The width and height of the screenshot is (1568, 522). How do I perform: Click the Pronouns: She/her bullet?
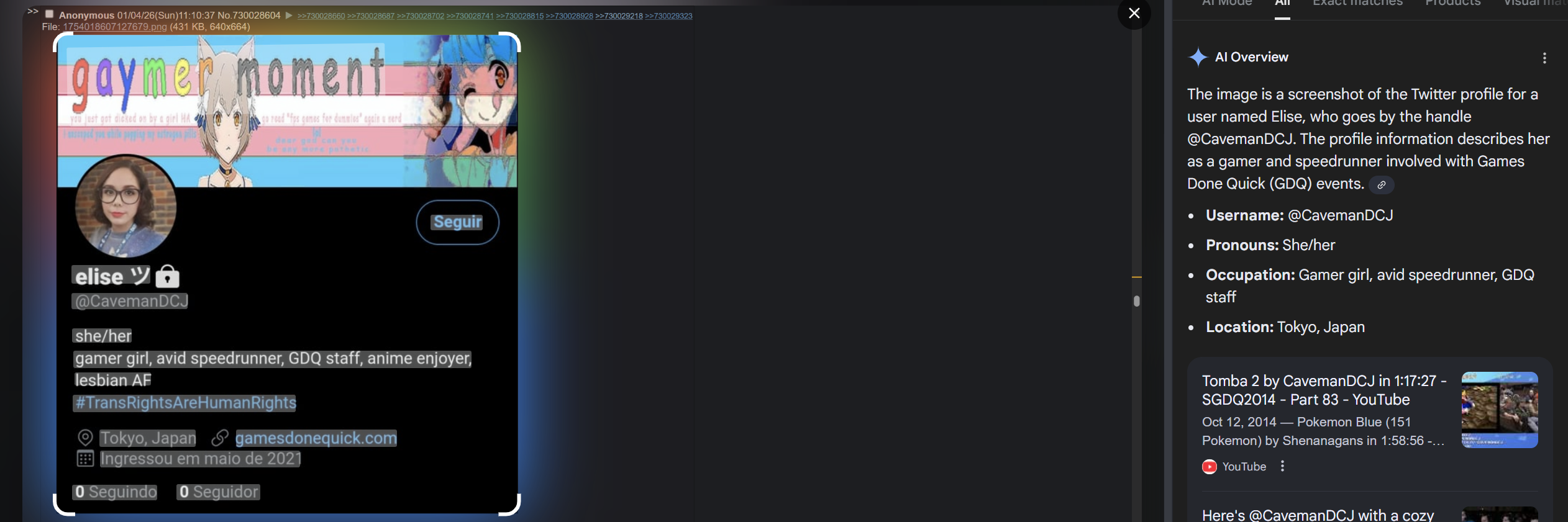(1270, 245)
